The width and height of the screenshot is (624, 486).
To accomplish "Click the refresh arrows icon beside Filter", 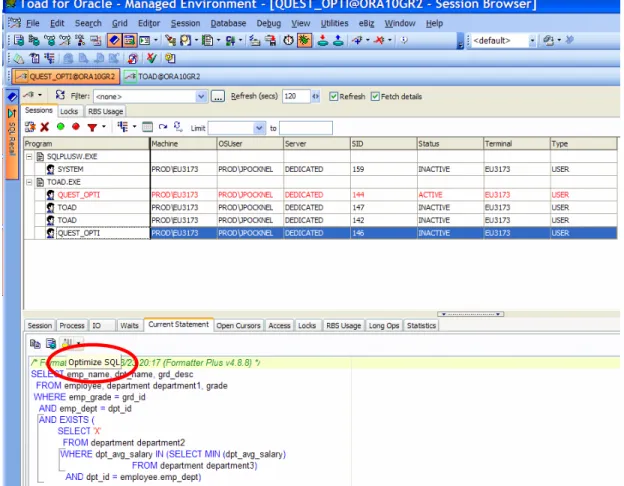I will point(60,96).
